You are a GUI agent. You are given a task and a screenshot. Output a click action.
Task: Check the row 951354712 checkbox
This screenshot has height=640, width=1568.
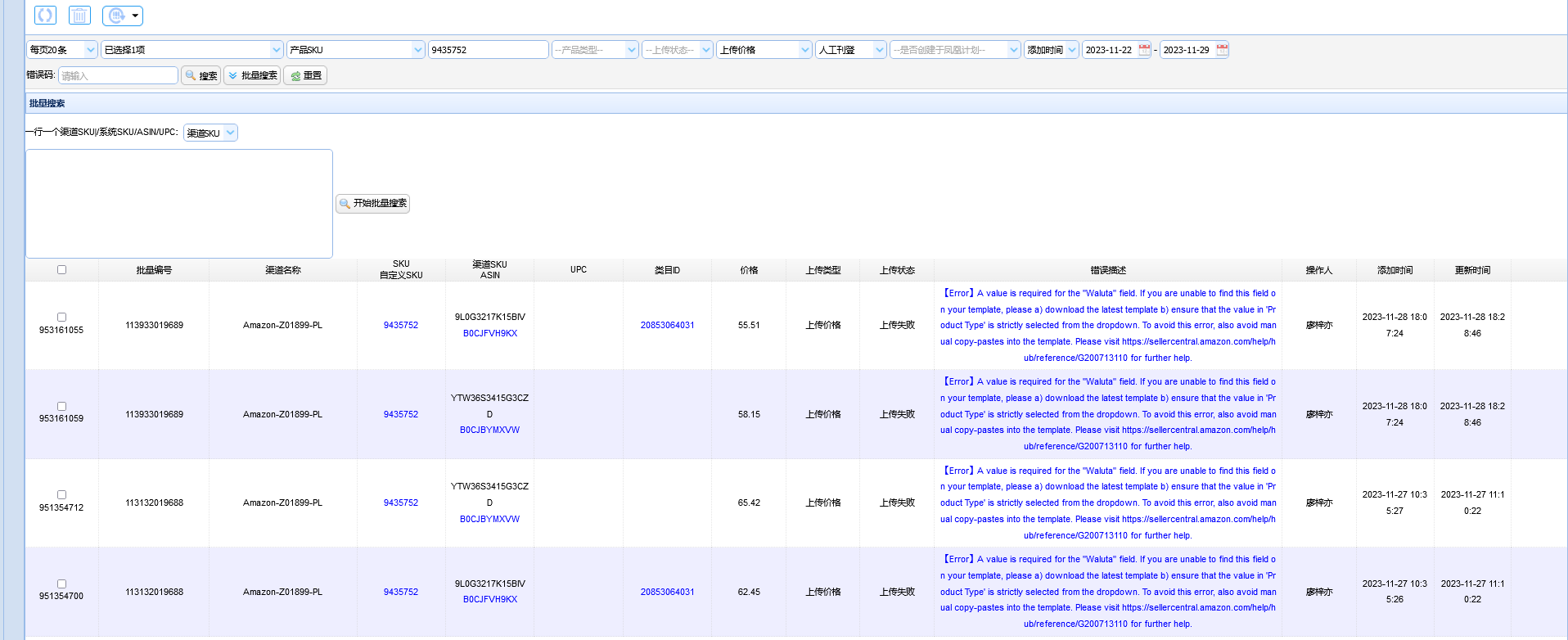pyautogui.click(x=61, y=494)
